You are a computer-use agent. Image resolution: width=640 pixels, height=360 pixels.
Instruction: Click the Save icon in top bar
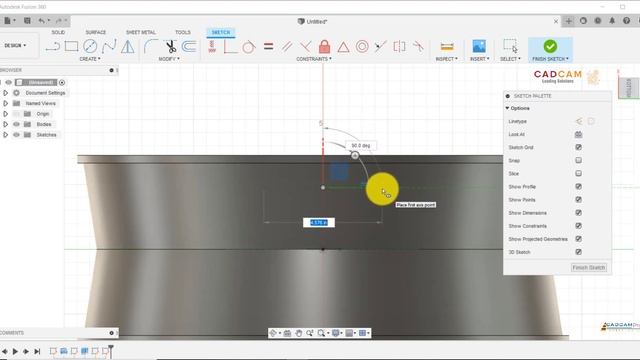pyautogui.click(x=27, y=20)
